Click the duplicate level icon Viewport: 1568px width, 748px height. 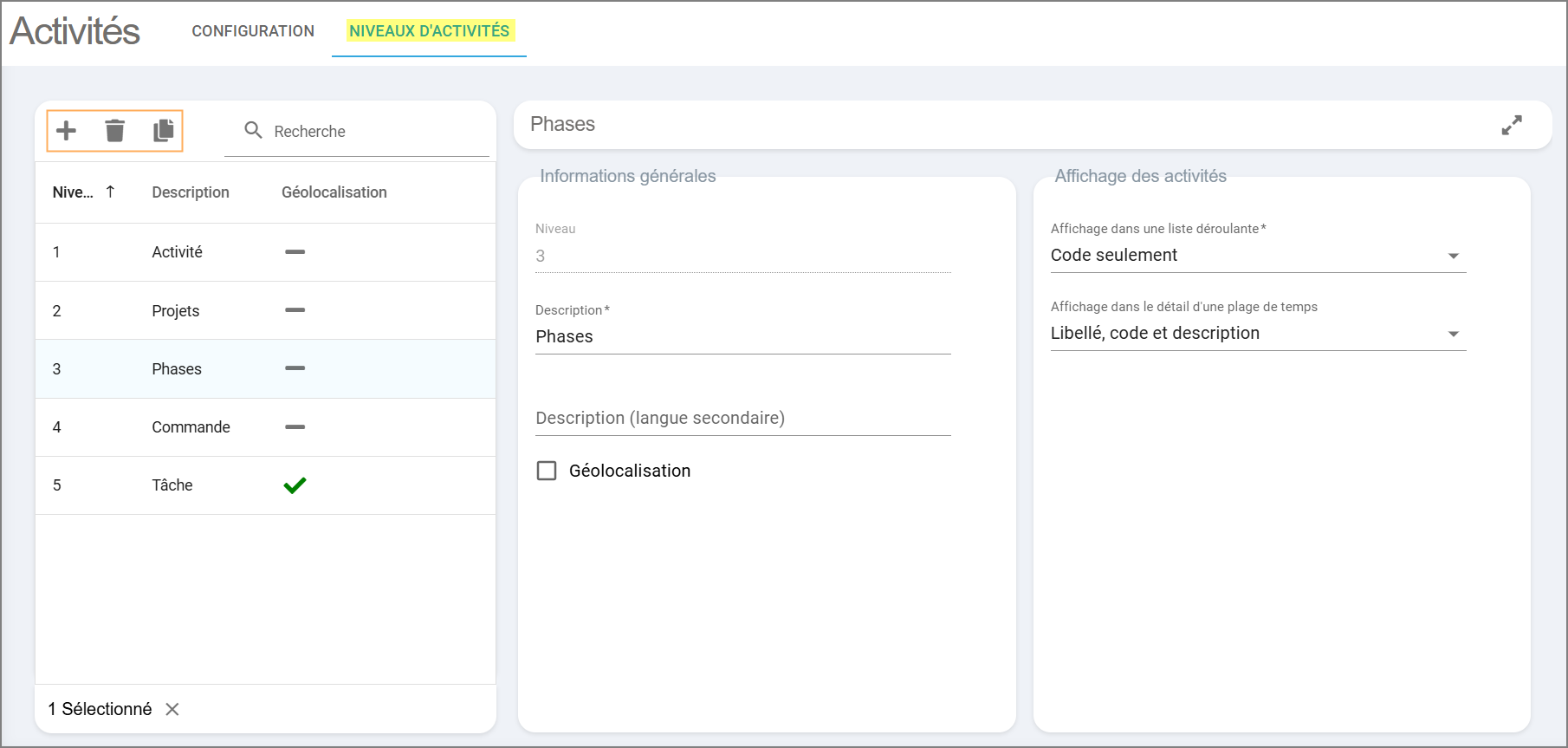[163, 131]
